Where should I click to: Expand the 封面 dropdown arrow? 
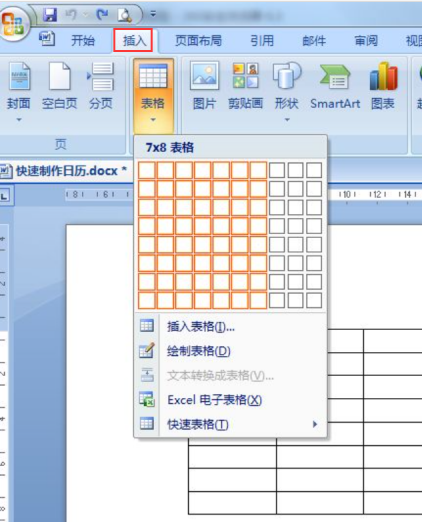pyautogui.click(x=19, y=119)
